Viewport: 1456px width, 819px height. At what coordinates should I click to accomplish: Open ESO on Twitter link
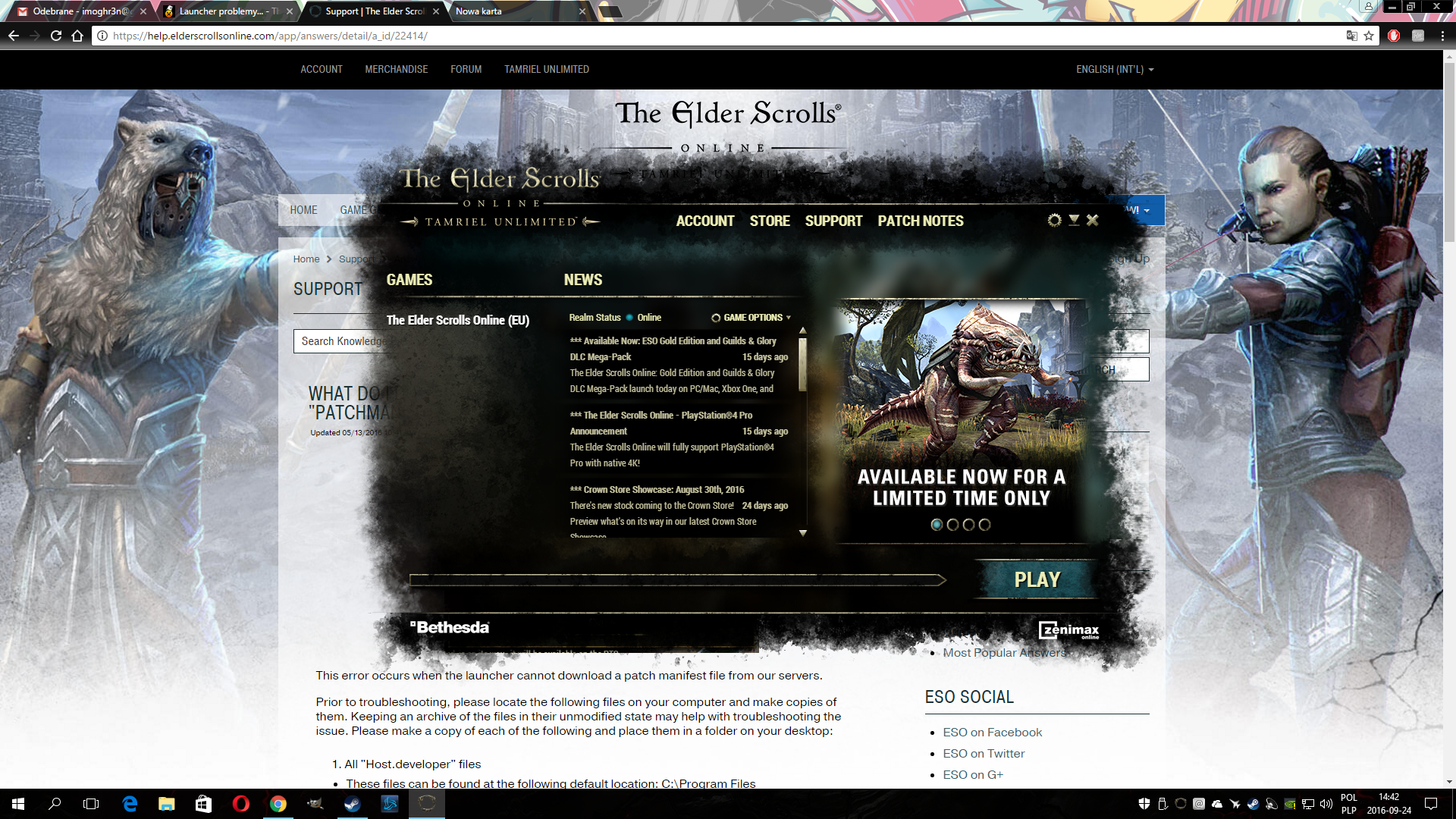984,754
